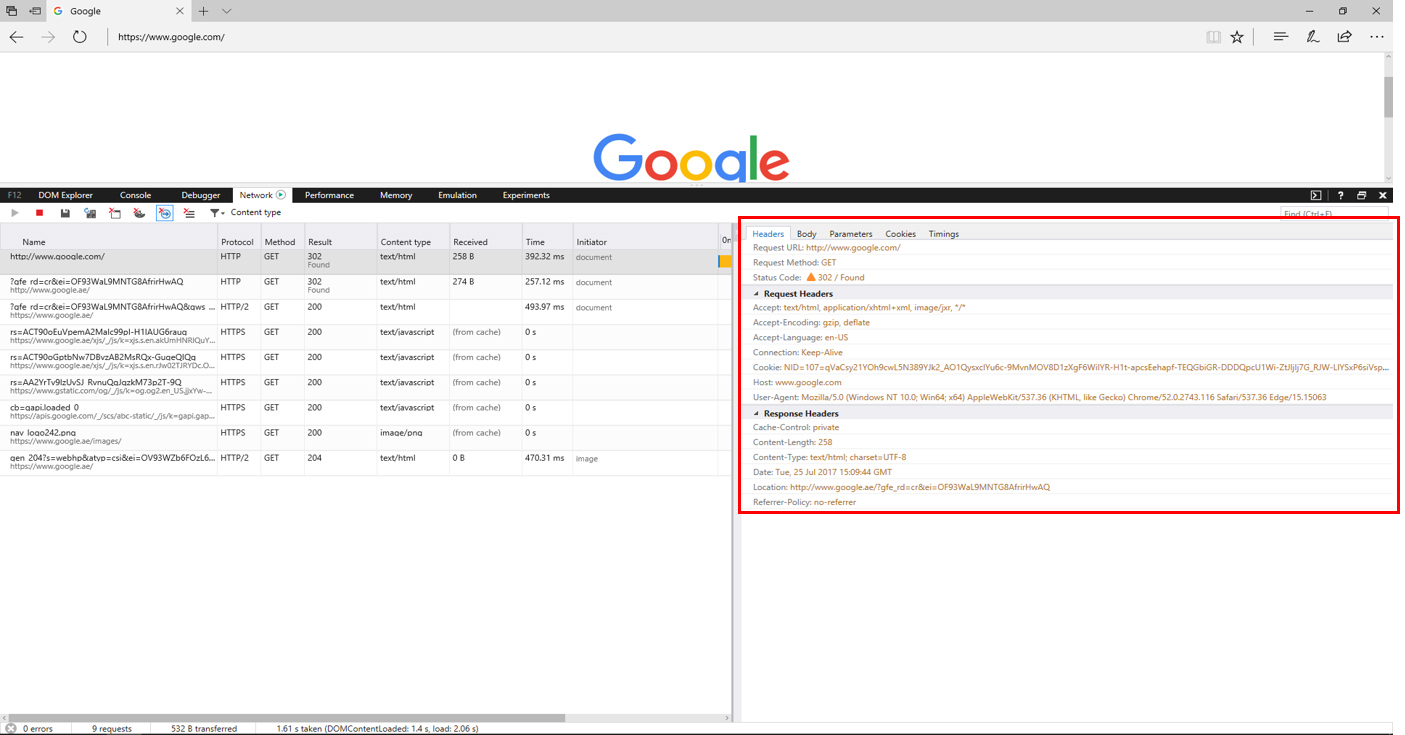This screenshot has width=1405, height=735.
Task: Click the Request URL google.com link
Action: tap(853, 247)
